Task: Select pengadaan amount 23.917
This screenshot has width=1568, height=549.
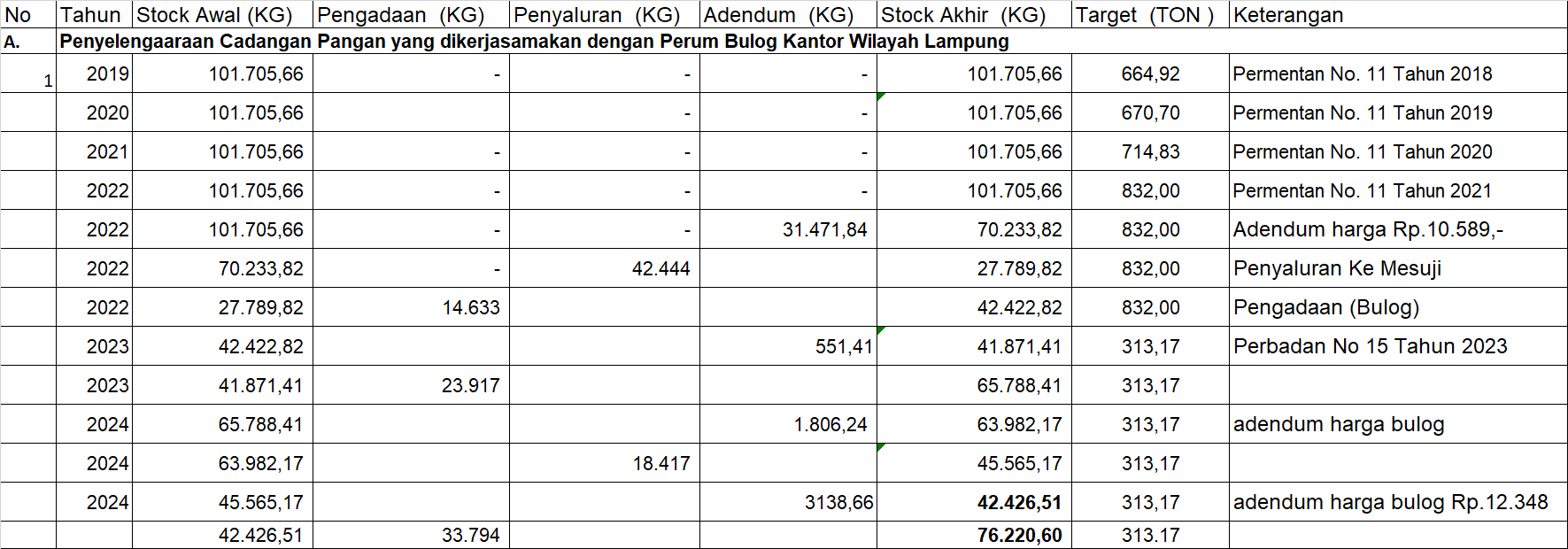Action: pos(471,386)
